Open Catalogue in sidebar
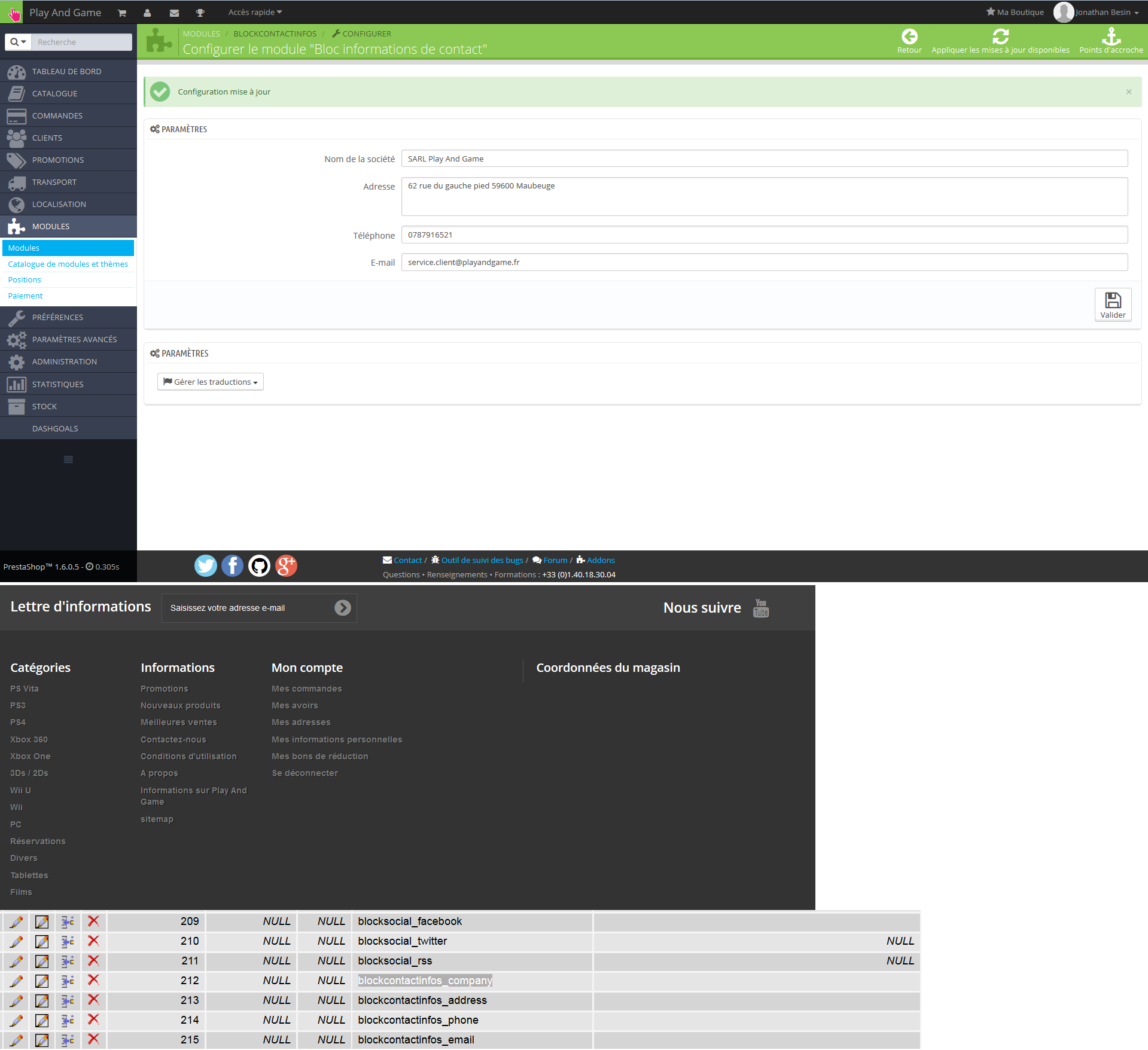Image resolution: width=1148 pixels, height=1050 pixels. [x=68, y=93]
